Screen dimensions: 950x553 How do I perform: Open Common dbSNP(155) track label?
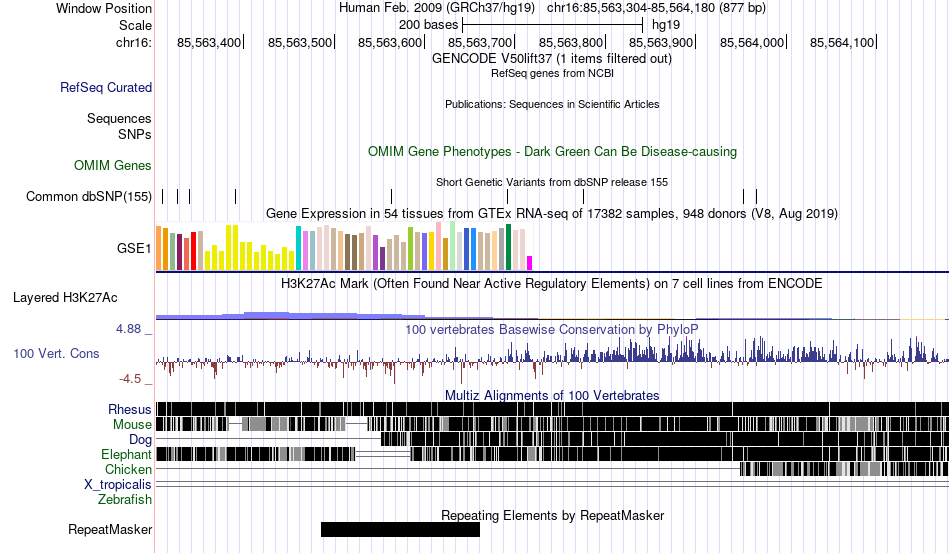[x=89, y=196]
